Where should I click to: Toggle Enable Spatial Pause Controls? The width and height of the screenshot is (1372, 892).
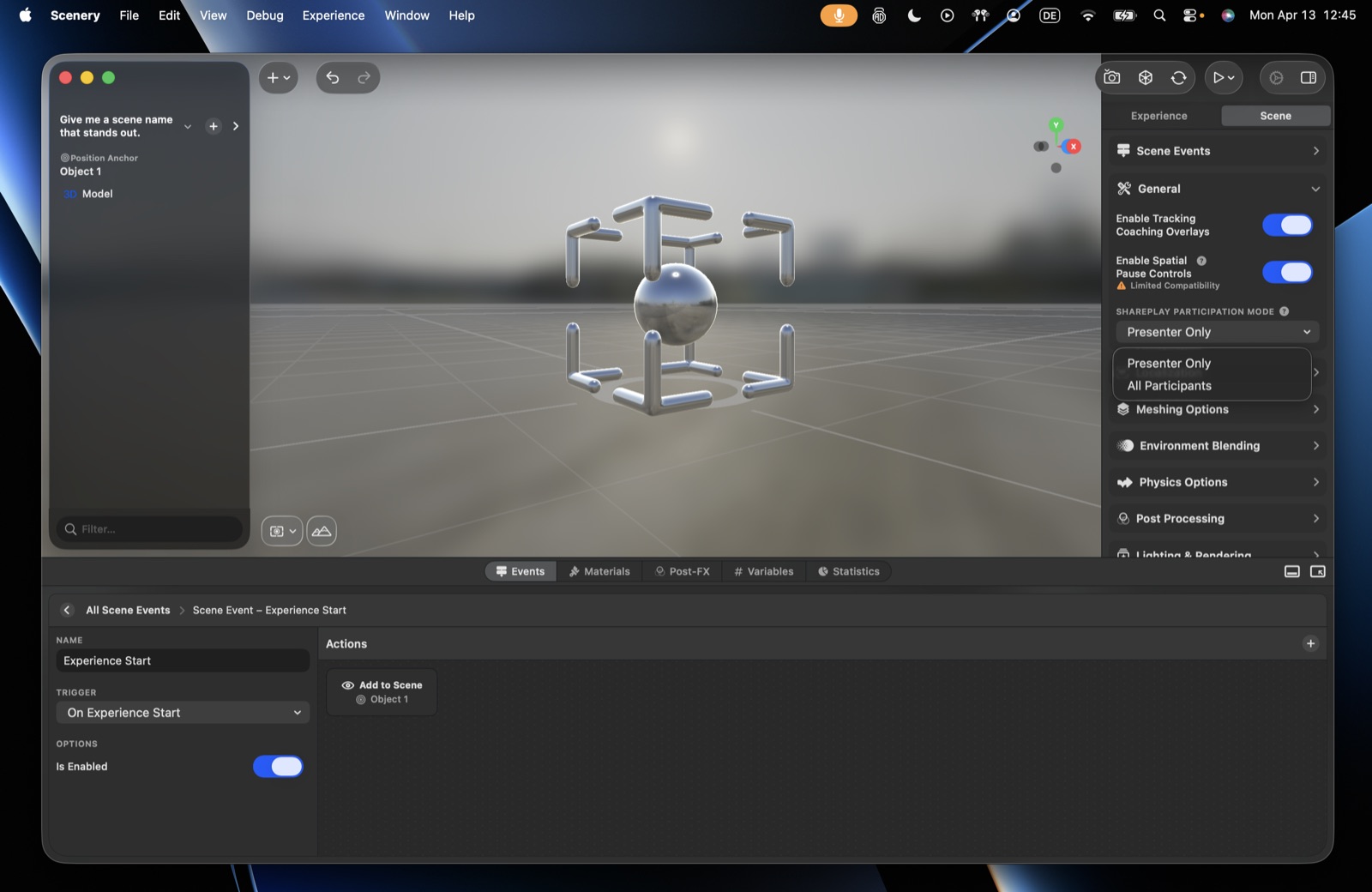pyautogui.click(x=1287, y=272)
